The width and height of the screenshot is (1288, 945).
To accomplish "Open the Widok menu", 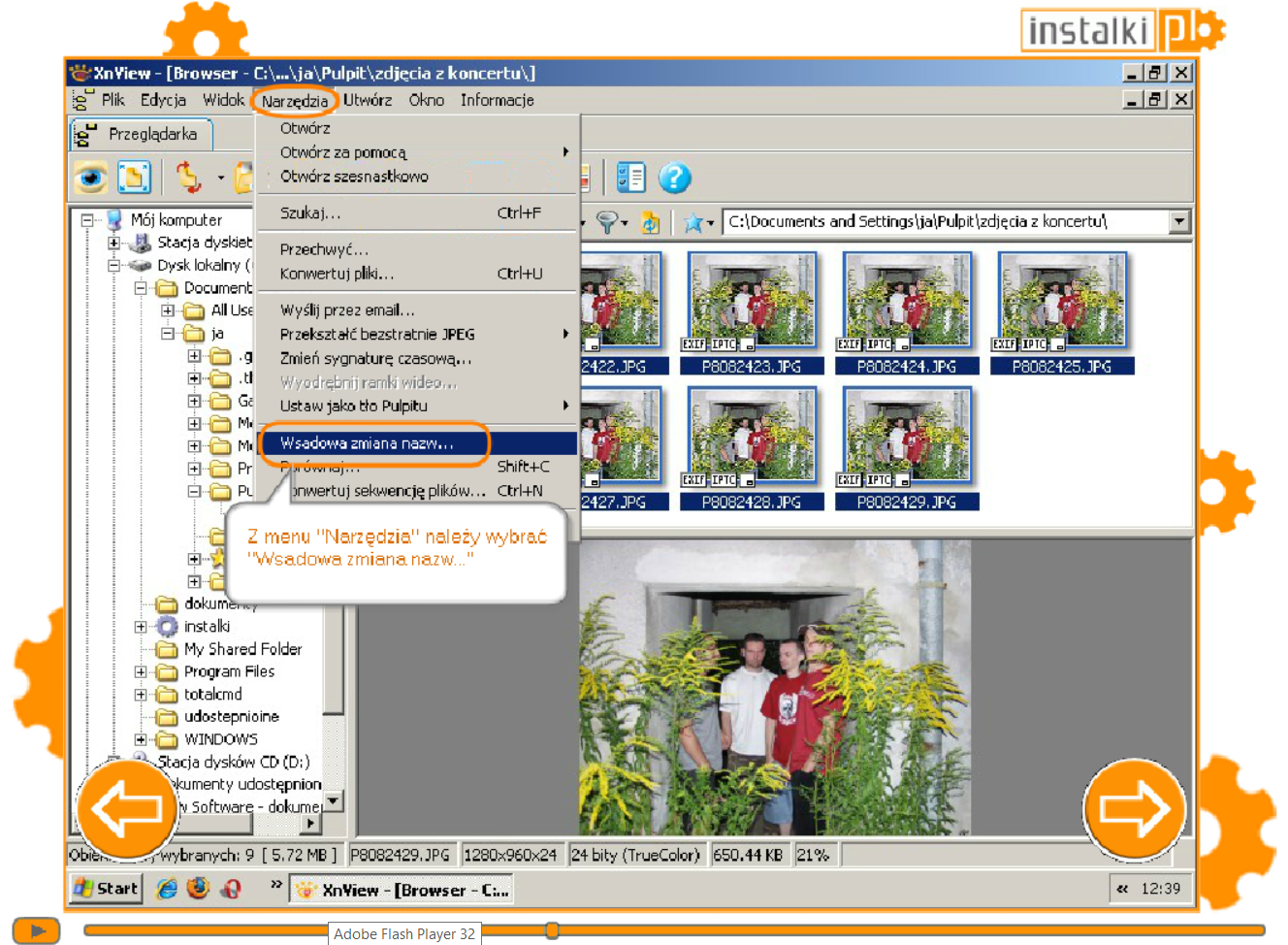I will (223, 100).
